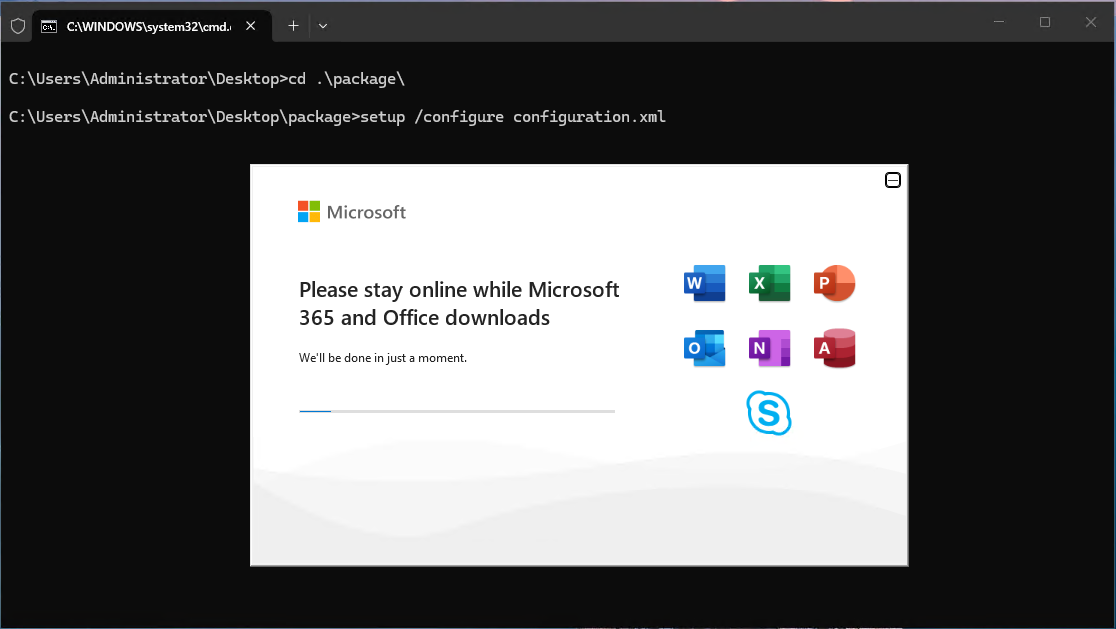The height and width of the screenshot is (629, 1116).
Task: Select the C:\WINDOWS\system32\cmd.exe tab
Action: tap(152, 26)
